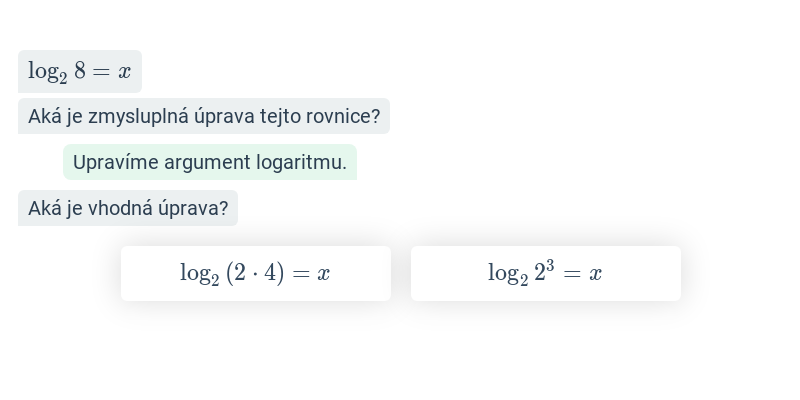Pick the right answer card with the exponent
This screenshot has height=400, width=800.
[x=545, y=273]
